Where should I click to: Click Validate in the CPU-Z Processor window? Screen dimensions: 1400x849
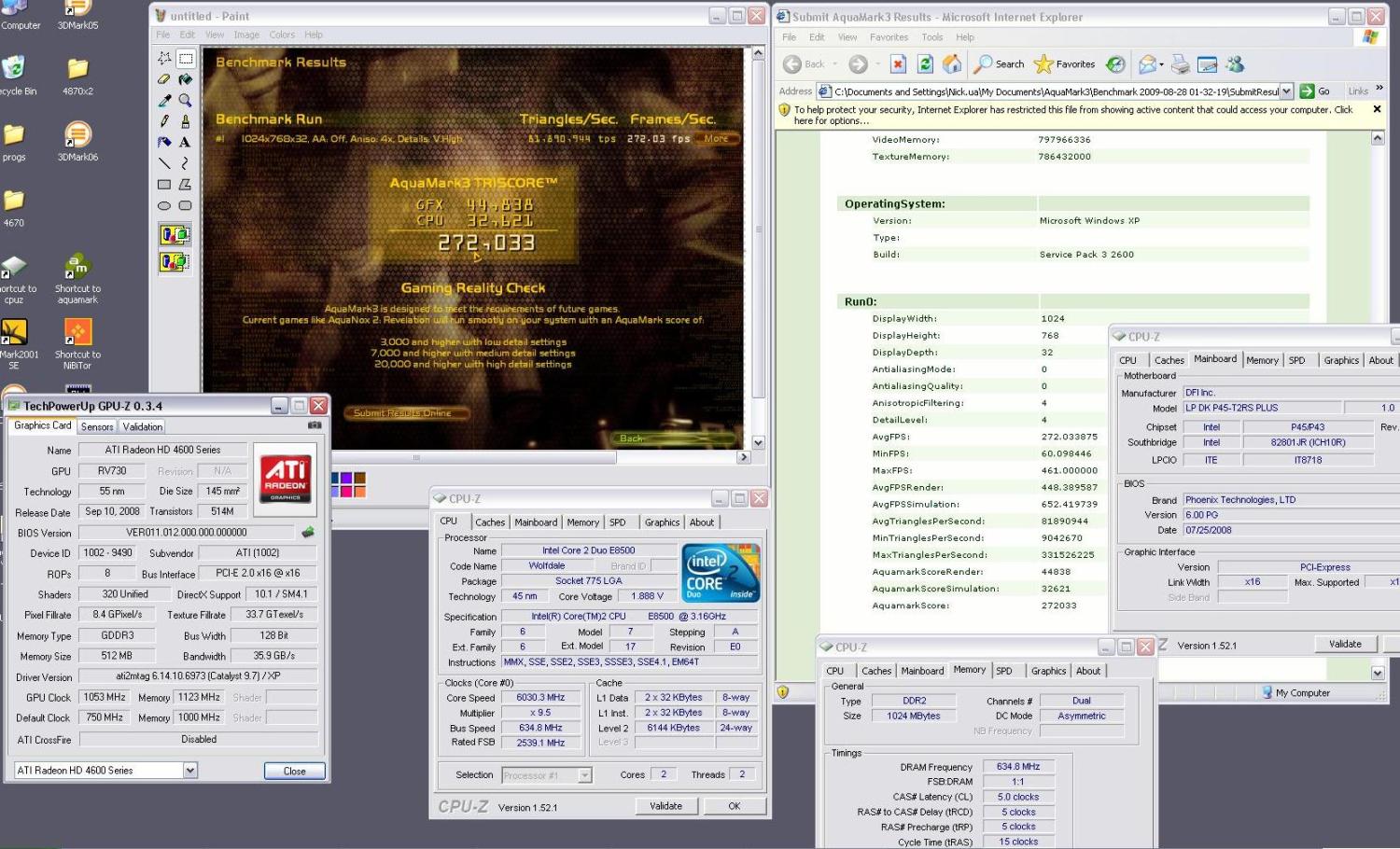(x=666, y=806)
